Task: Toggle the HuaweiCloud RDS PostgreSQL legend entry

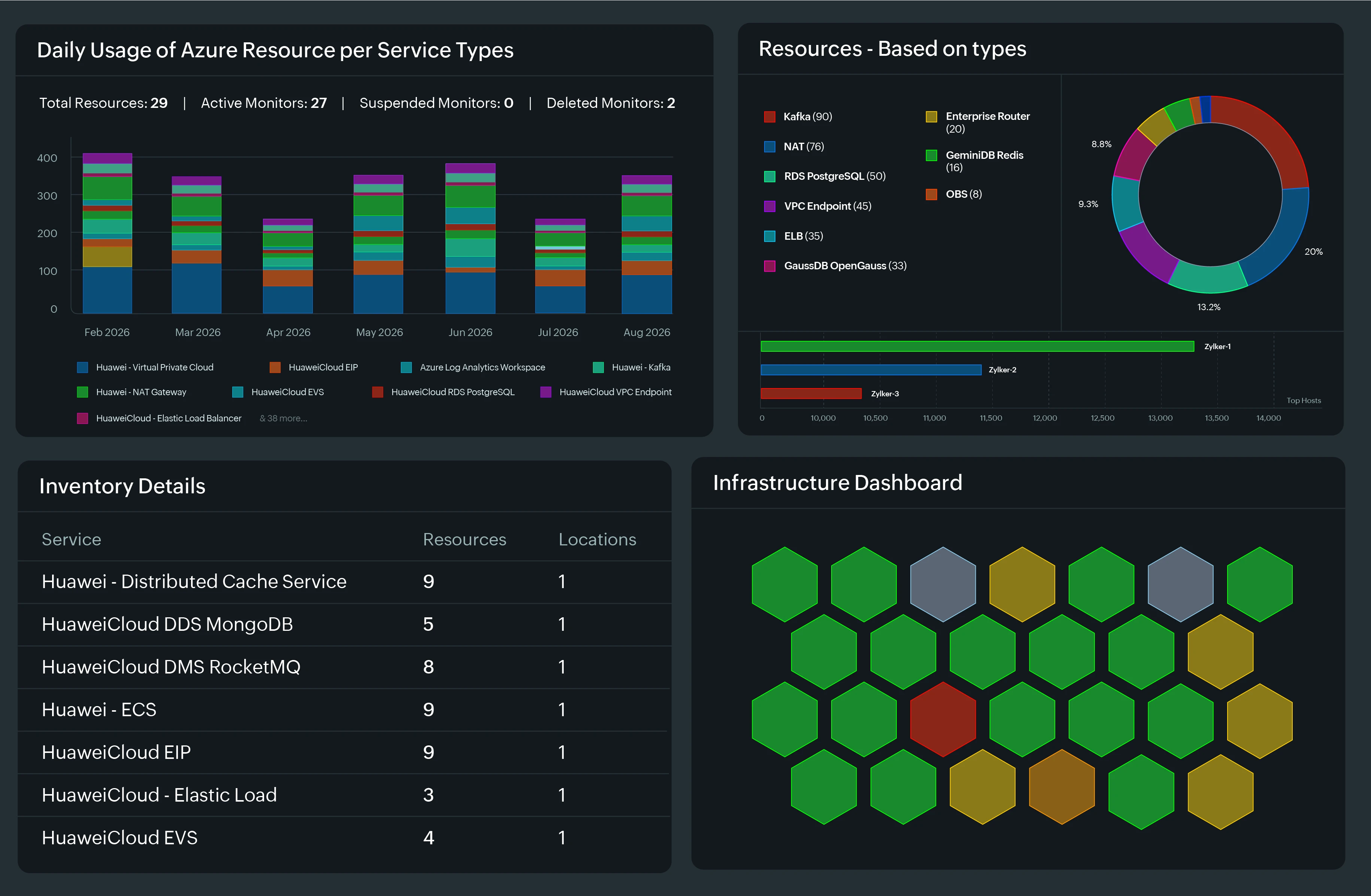Action: pos(443,393)
